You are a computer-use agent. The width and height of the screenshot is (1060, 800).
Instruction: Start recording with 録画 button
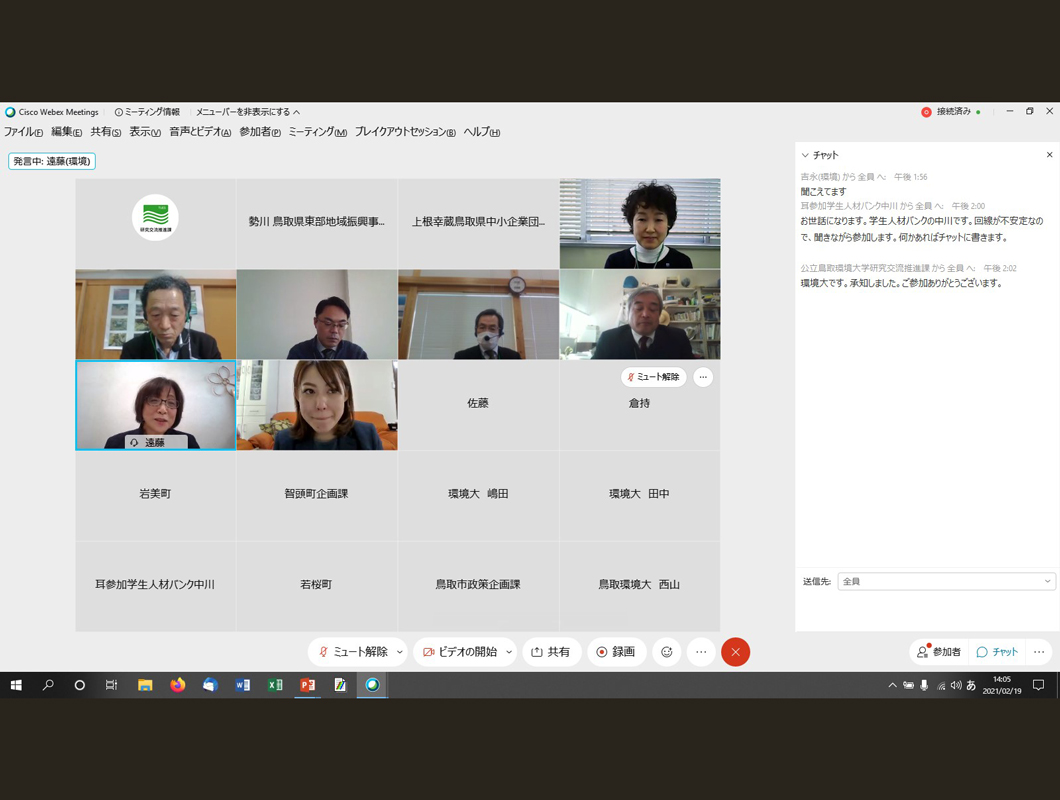tap(616, 652)
